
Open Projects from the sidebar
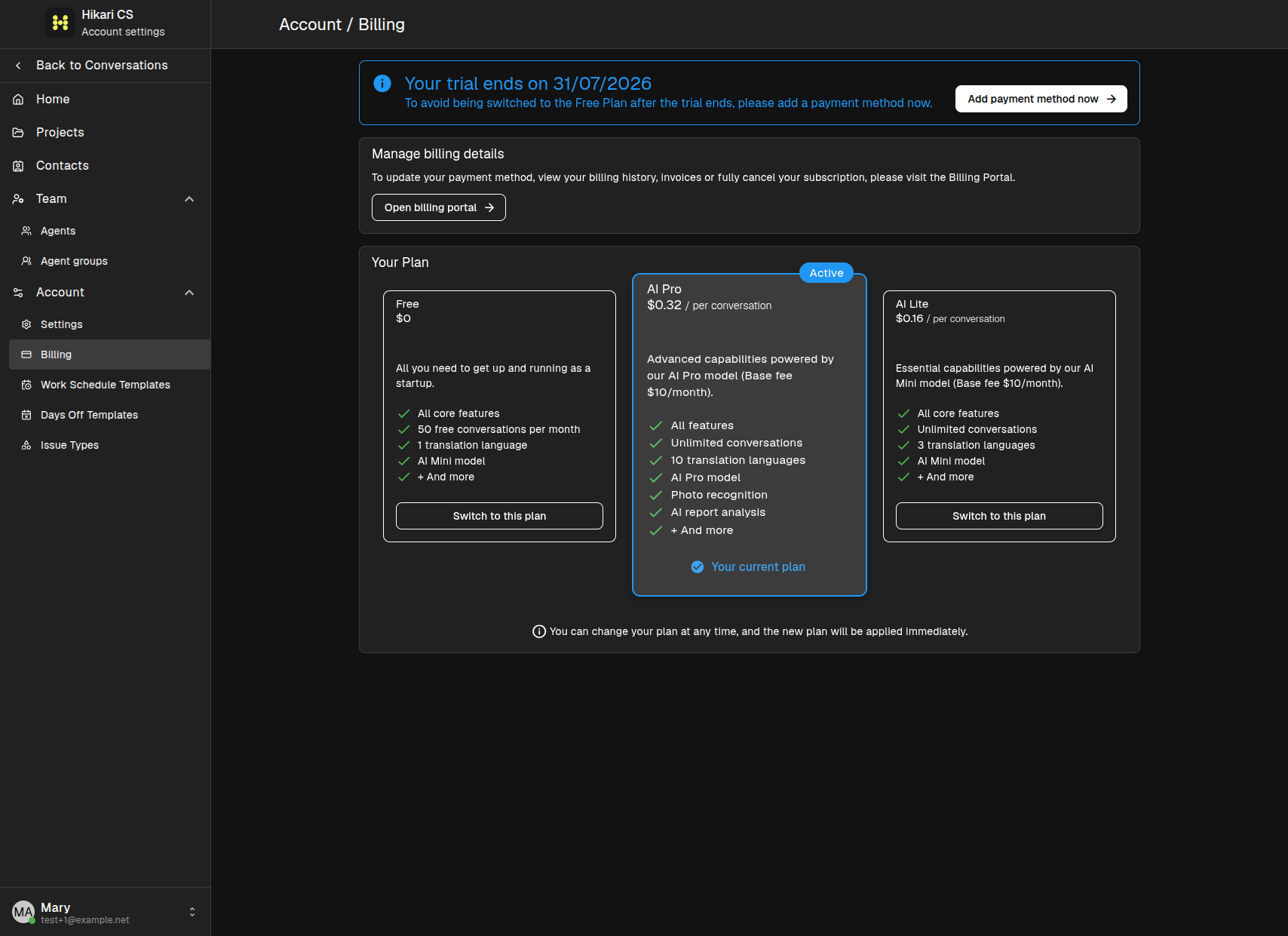[x=106, y=133]
